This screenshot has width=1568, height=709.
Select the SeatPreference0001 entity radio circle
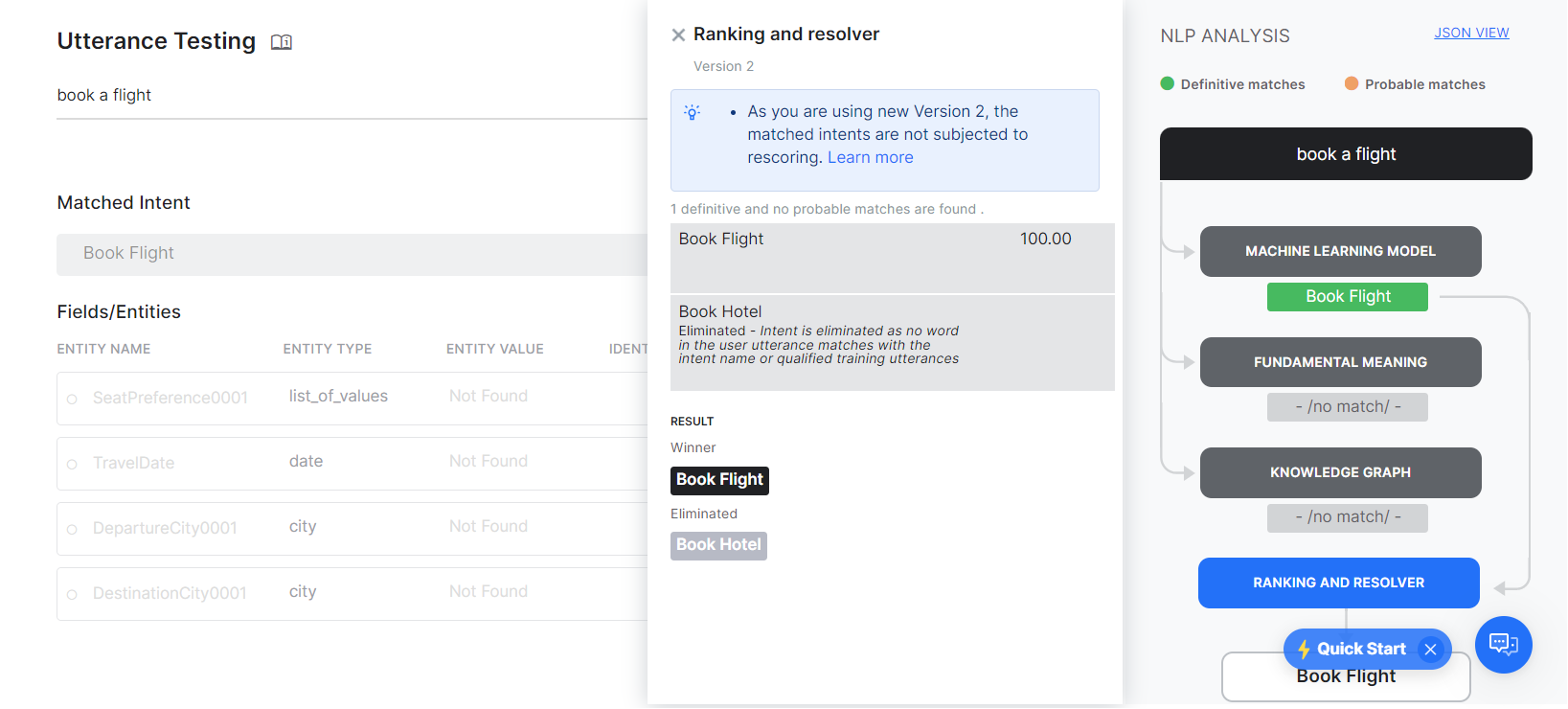point(72,399)
